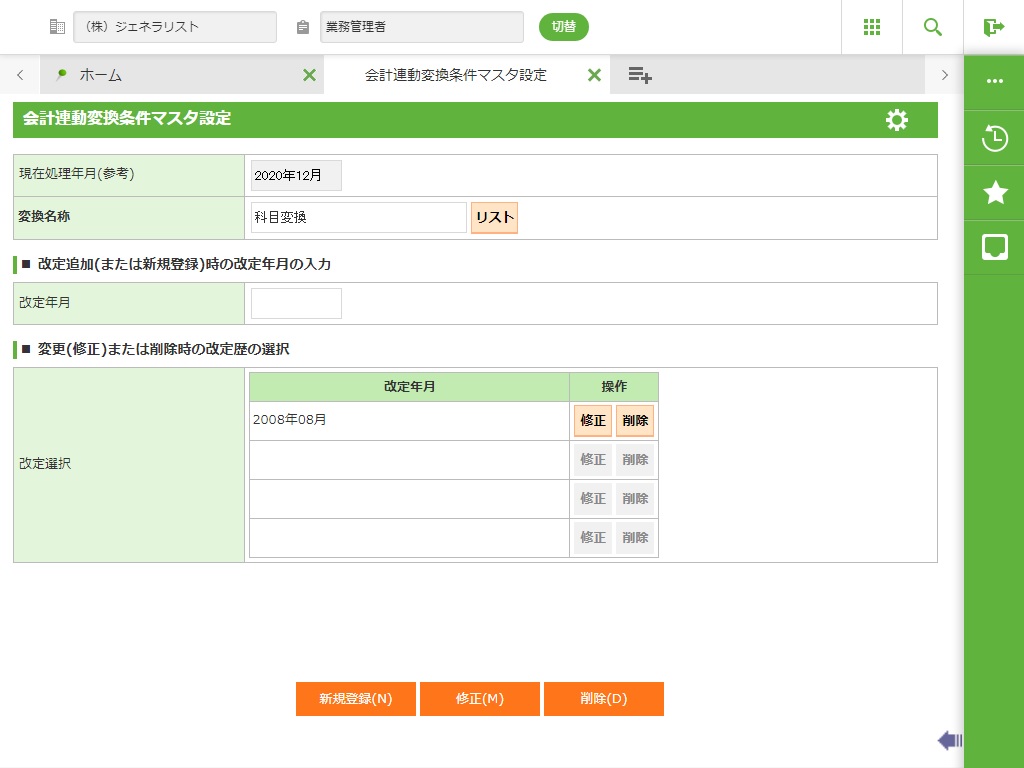
Task: Click the three-dots more icon in sidebar
Action: coord(994,81)
